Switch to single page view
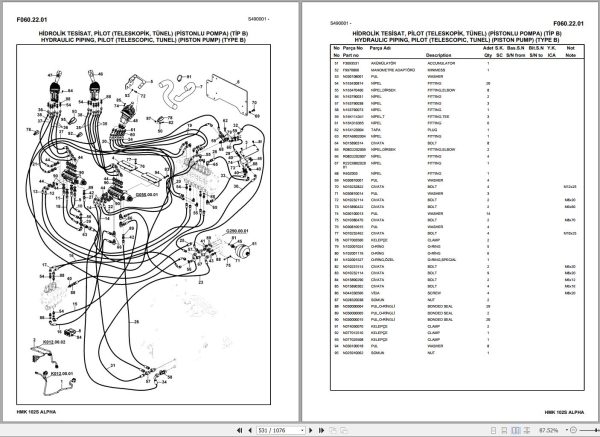 (x=493, y=430)
